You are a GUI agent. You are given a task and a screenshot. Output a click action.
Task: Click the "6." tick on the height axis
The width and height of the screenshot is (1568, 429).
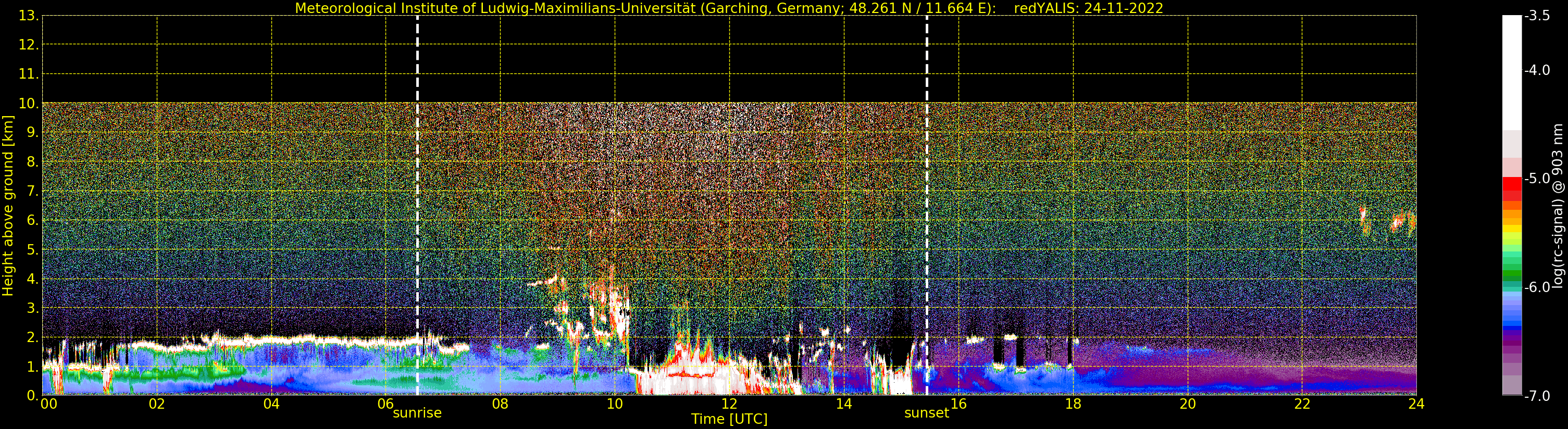tap(33, 221)
